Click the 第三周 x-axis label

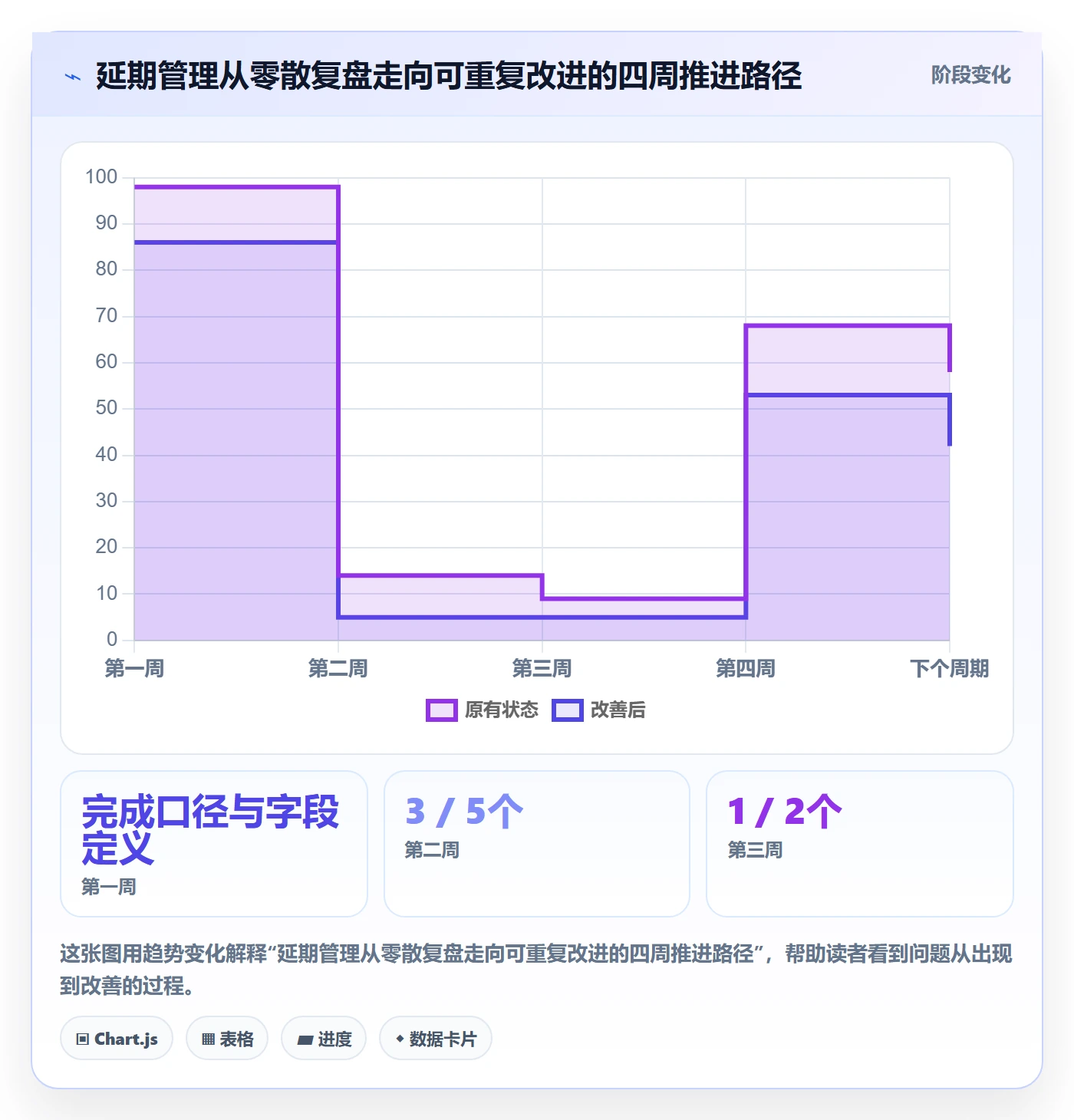point(542,669)
